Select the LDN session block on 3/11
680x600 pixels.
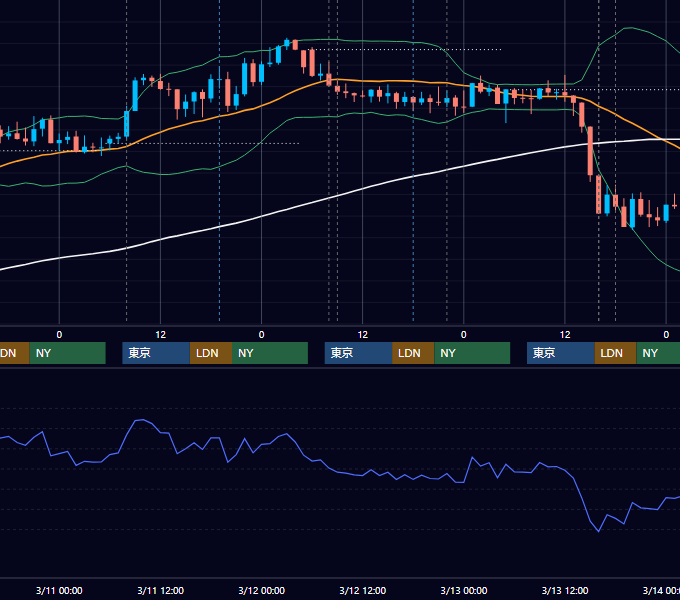(211, 353)
